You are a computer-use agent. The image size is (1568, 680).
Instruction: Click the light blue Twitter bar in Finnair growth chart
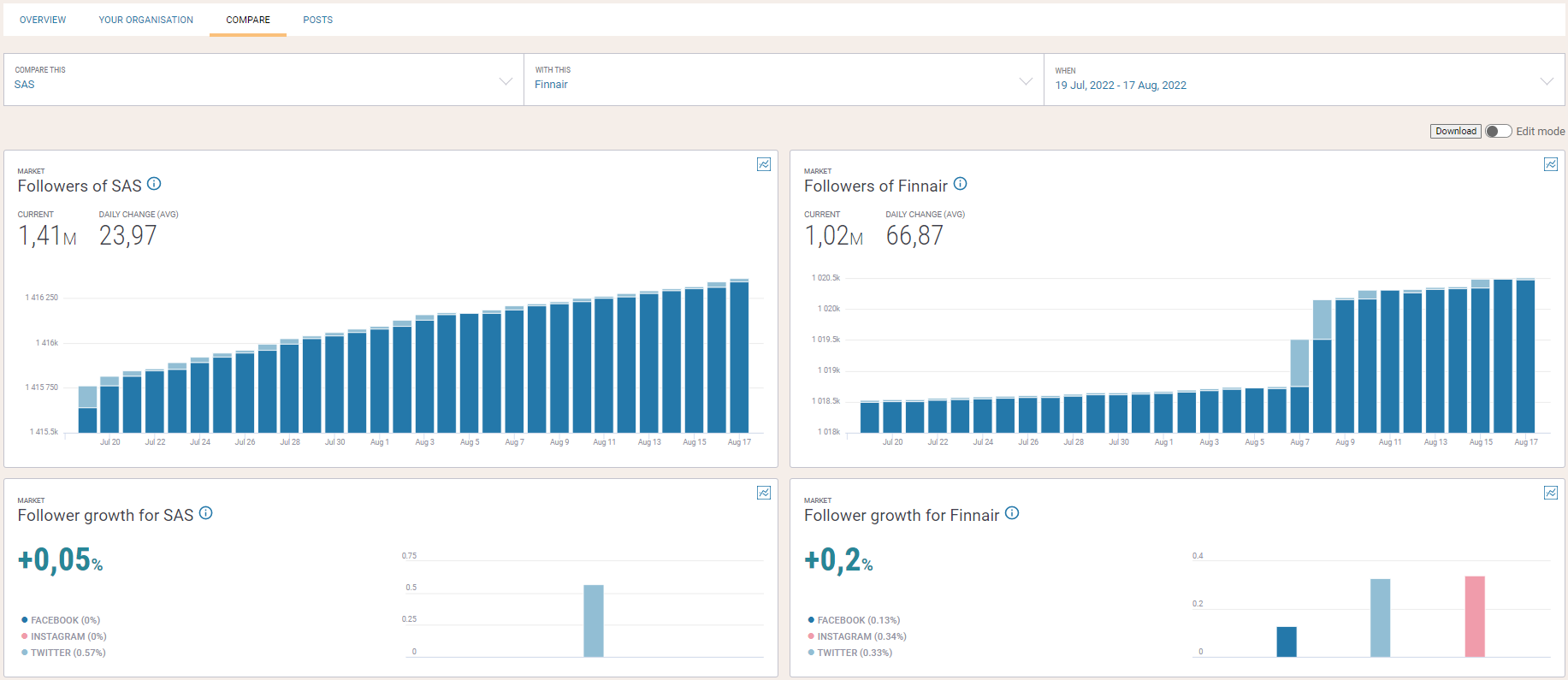1380,618
